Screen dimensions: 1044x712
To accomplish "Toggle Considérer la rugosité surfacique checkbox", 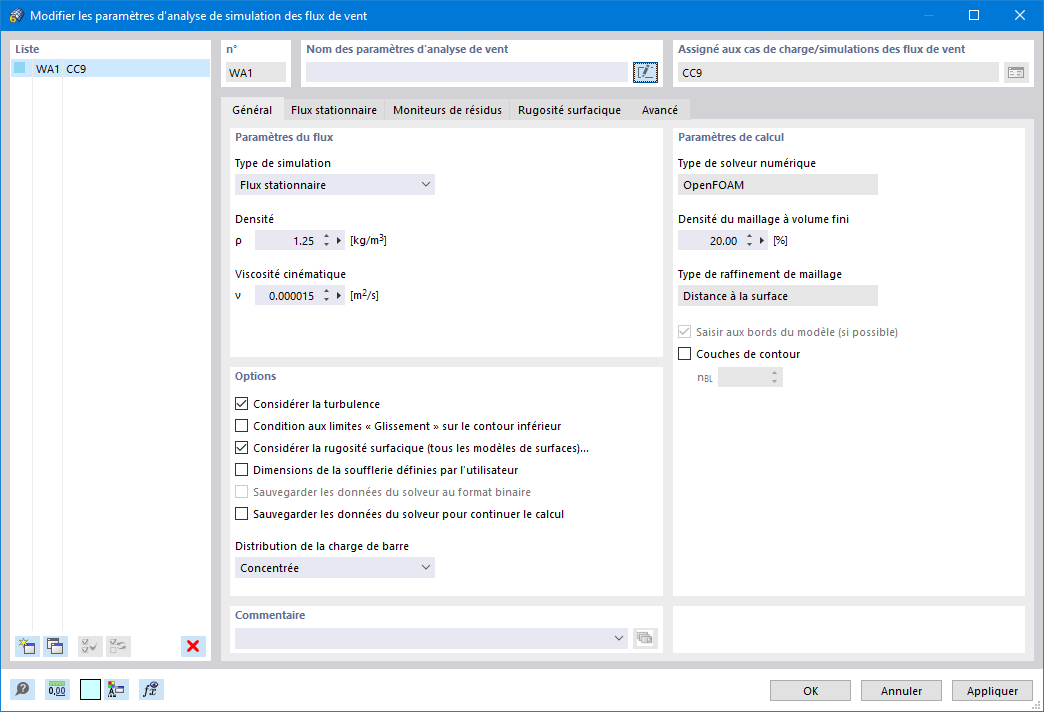I will [242, 448].
